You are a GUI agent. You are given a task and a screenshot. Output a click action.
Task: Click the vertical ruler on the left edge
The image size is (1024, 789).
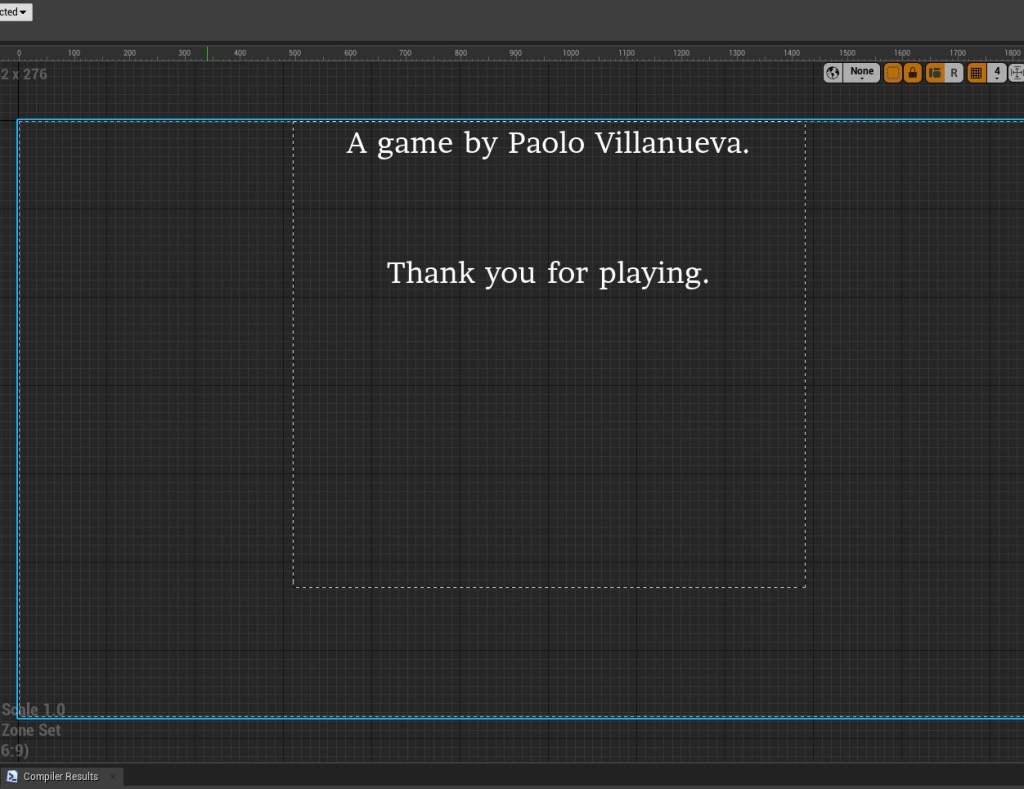pos(7,400)
